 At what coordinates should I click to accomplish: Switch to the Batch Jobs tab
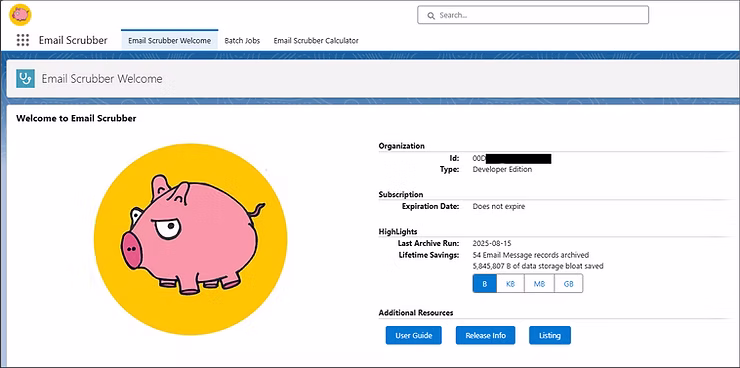click(x=242, y=41)
